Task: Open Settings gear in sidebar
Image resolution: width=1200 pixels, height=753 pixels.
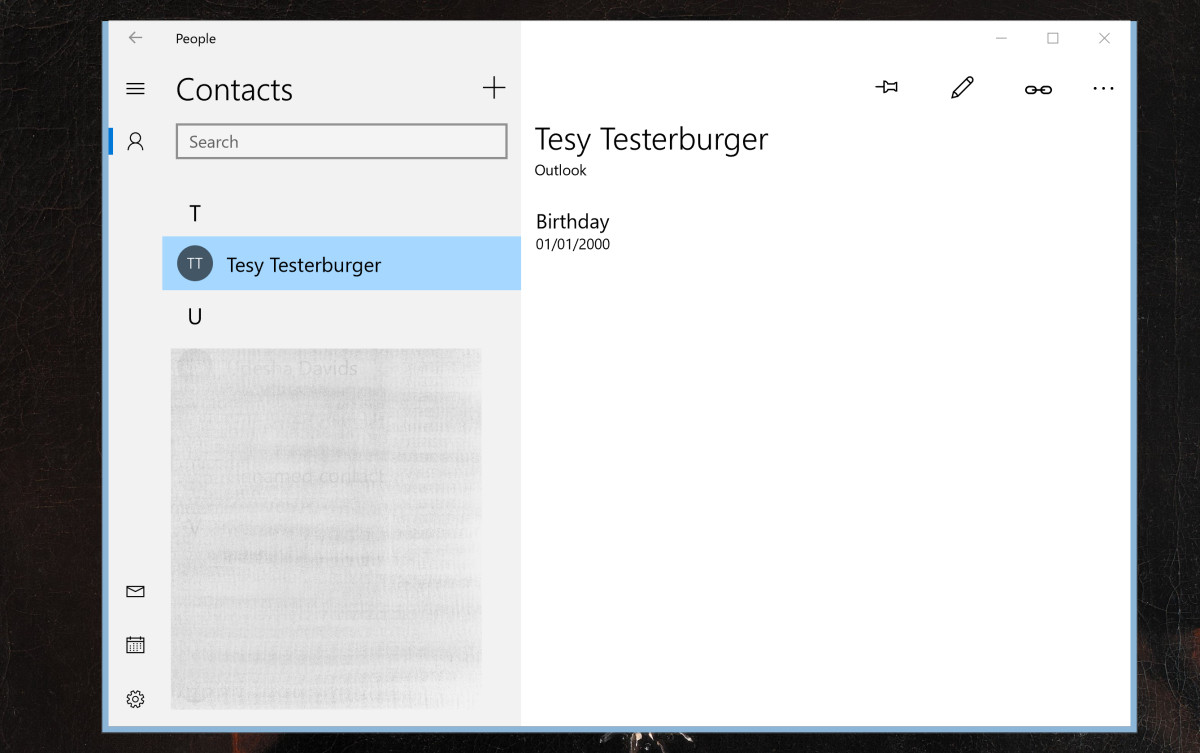Action: 135,699
